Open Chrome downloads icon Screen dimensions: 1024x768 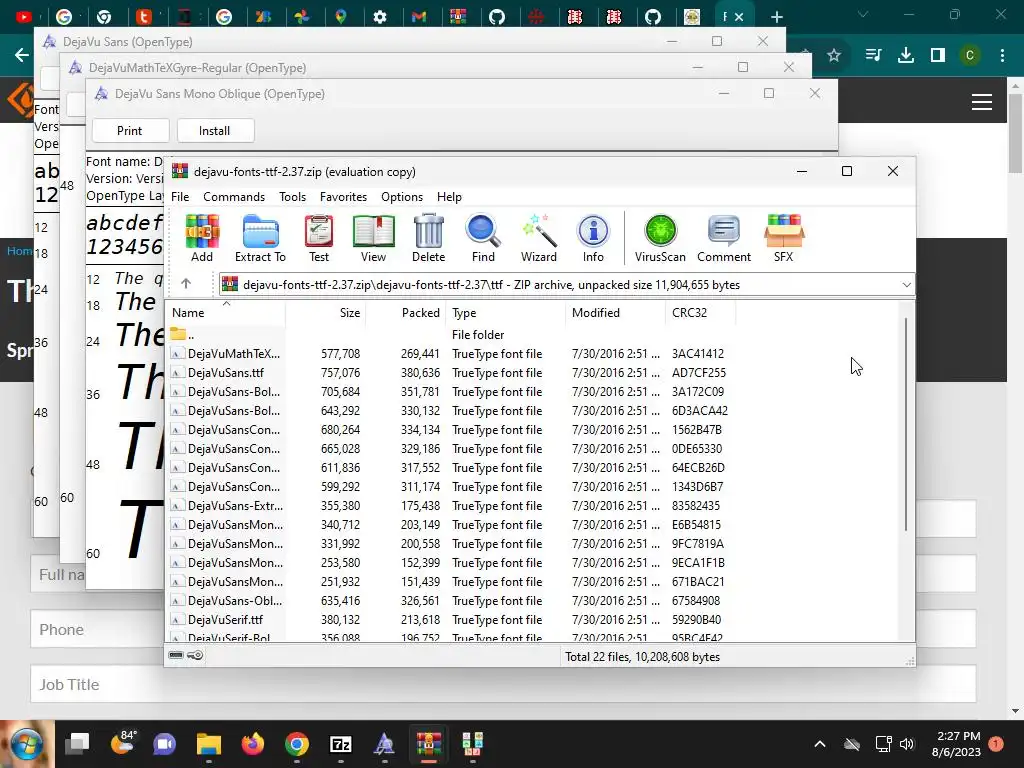tap(906, 56)
